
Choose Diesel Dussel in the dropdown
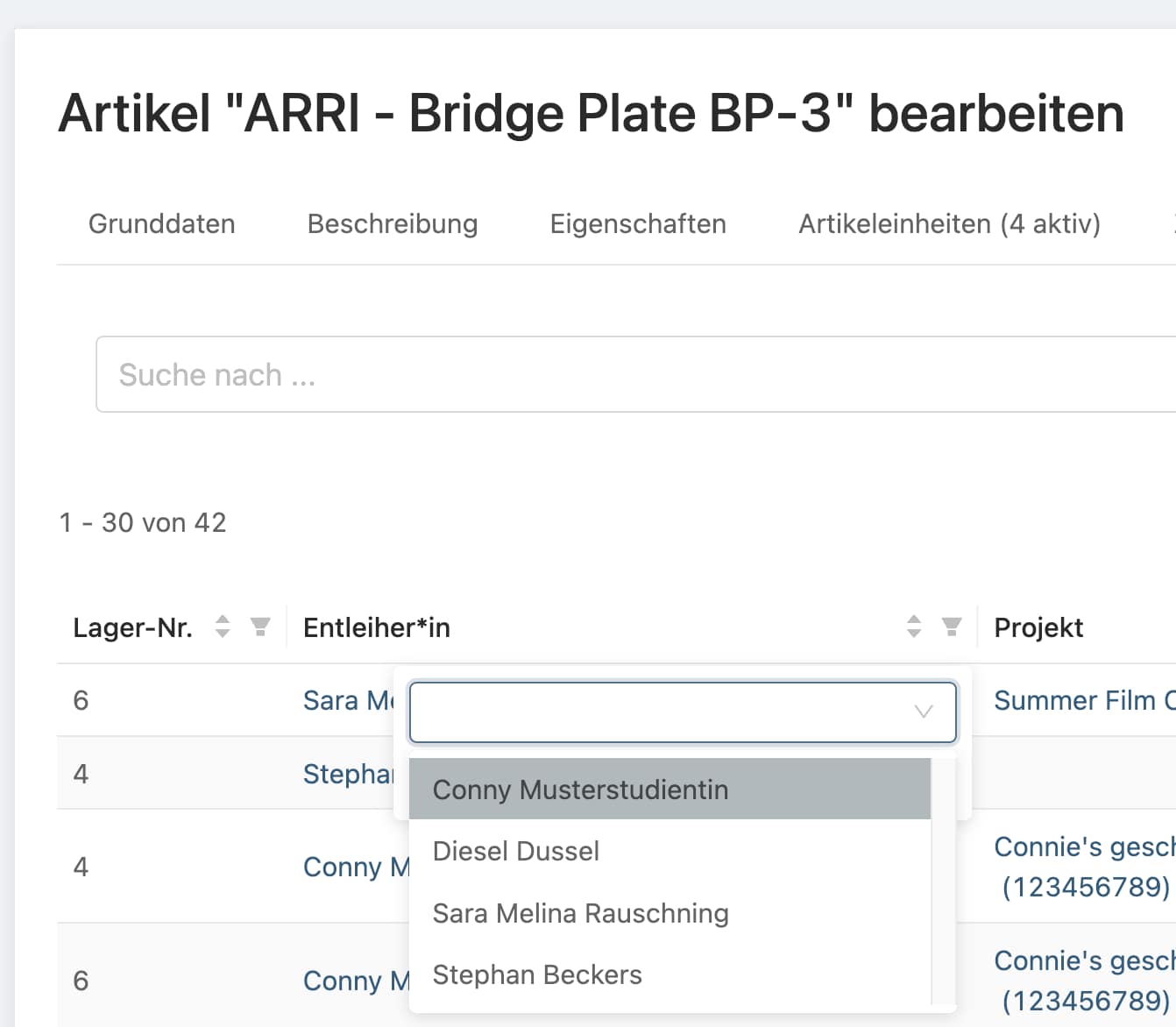tap(516, 851)
